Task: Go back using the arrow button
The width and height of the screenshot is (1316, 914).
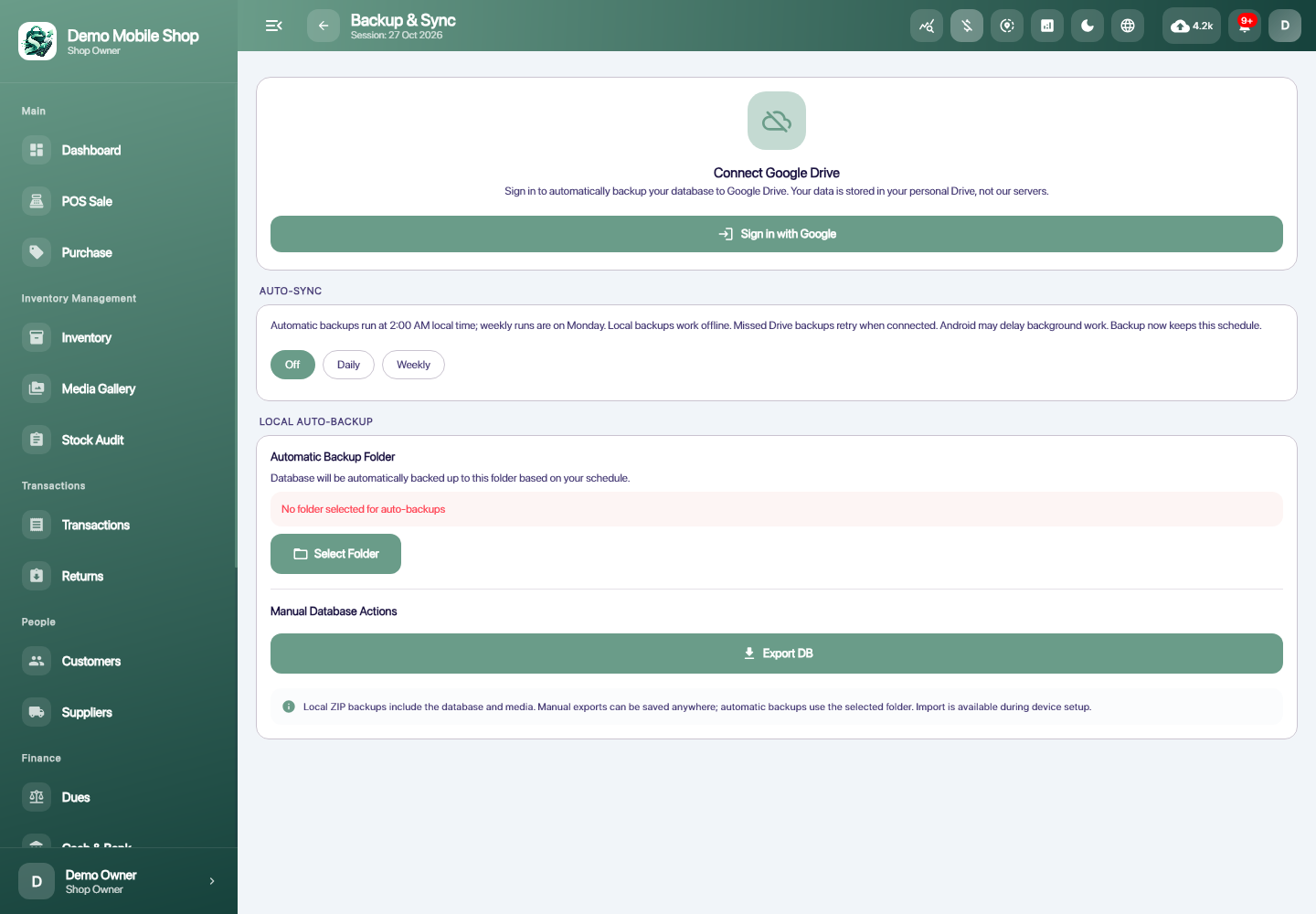Action: click(x=324, y=26)
